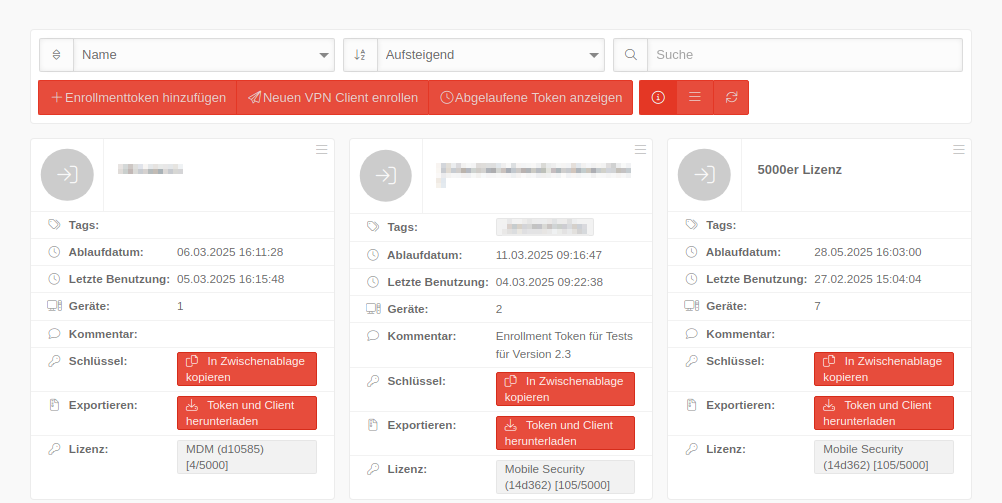Copy key to clipboard in middle card
Screen dimensions: 1002x503
pos(565,389)
